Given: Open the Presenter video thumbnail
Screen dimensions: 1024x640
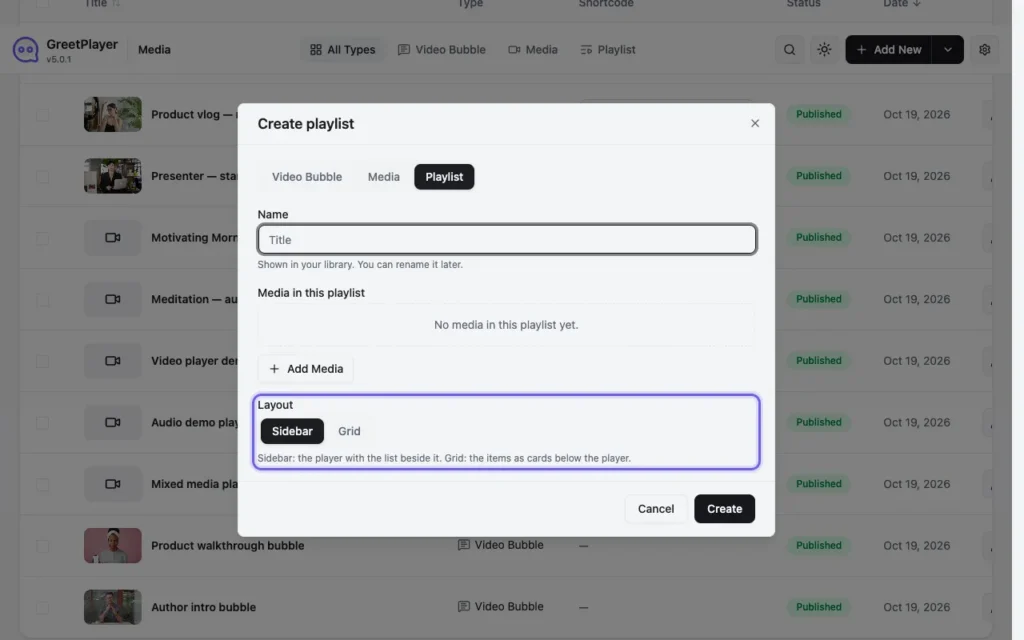Looking at the screenshot, I should (112, 176).
